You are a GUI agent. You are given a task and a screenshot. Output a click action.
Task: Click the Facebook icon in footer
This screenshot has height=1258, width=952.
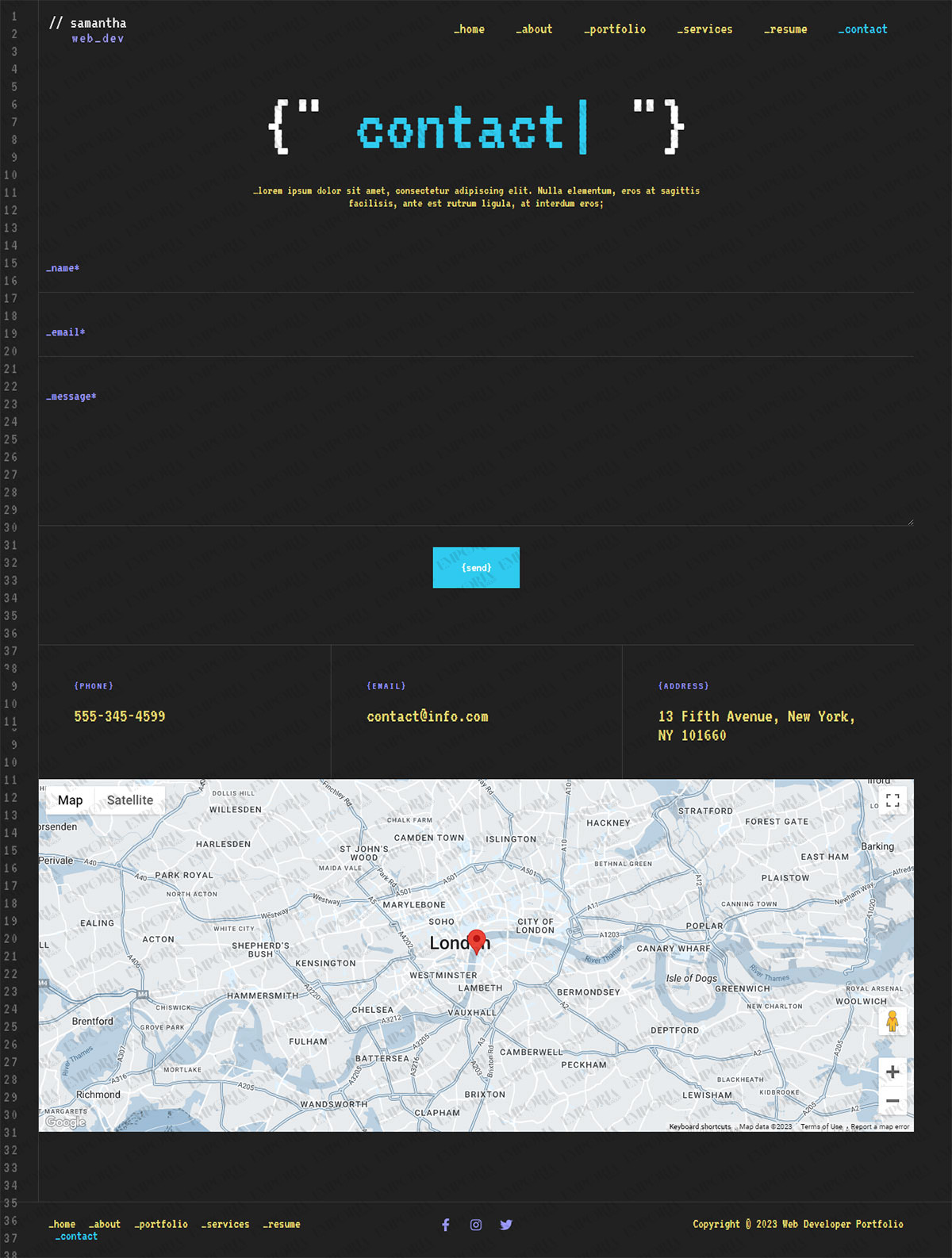pos(446,1225)
